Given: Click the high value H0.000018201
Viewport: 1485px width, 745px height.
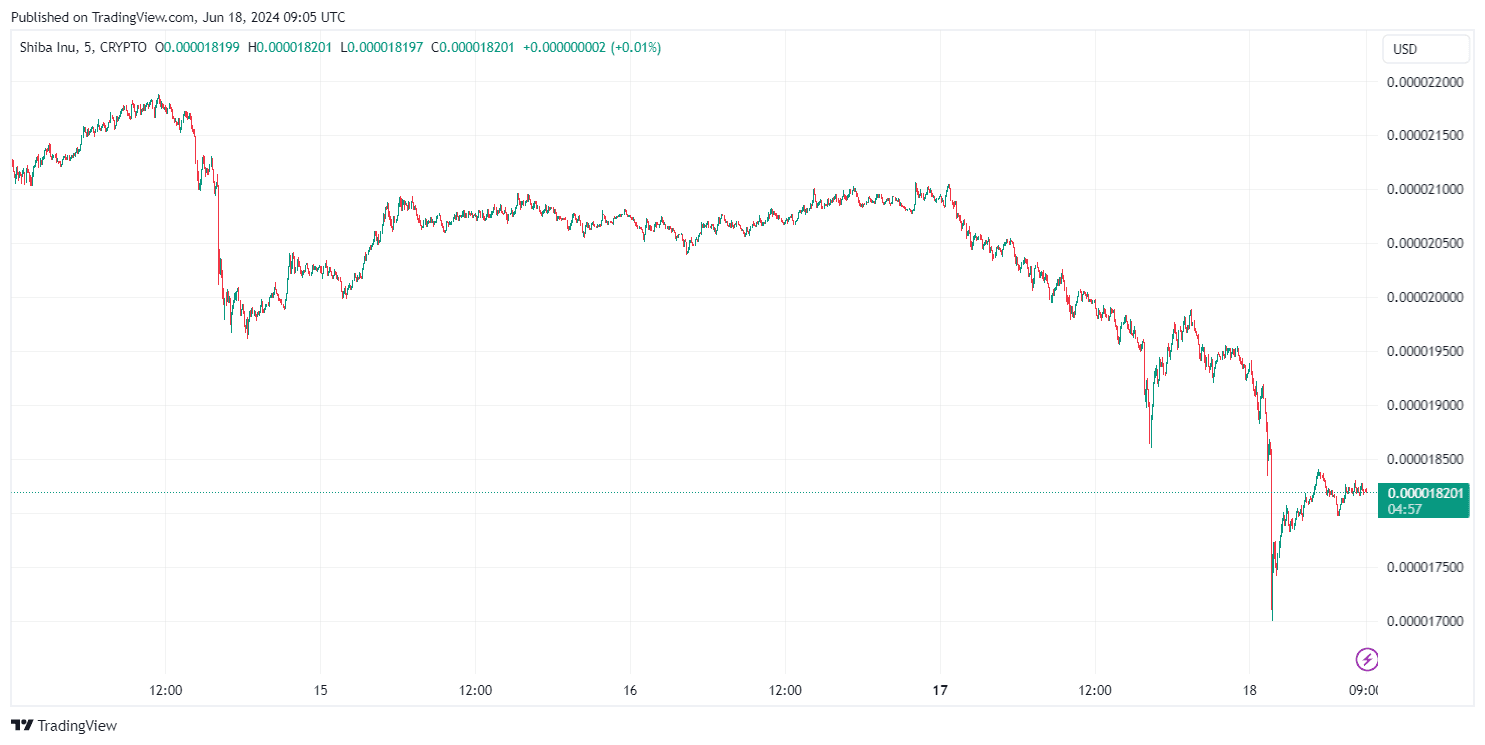Looking at the screenshot, I should pyautogui.click(x=290, y=47).
